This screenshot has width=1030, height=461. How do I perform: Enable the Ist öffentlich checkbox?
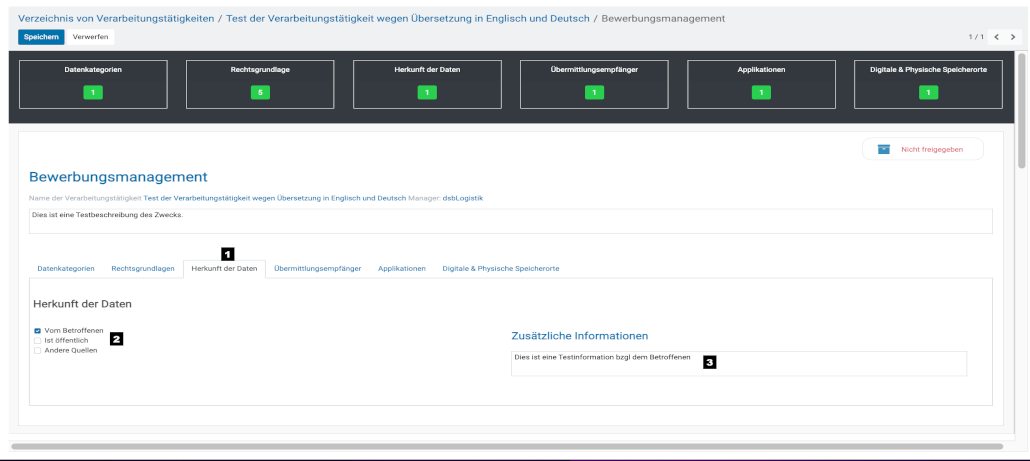coord(38,340)
